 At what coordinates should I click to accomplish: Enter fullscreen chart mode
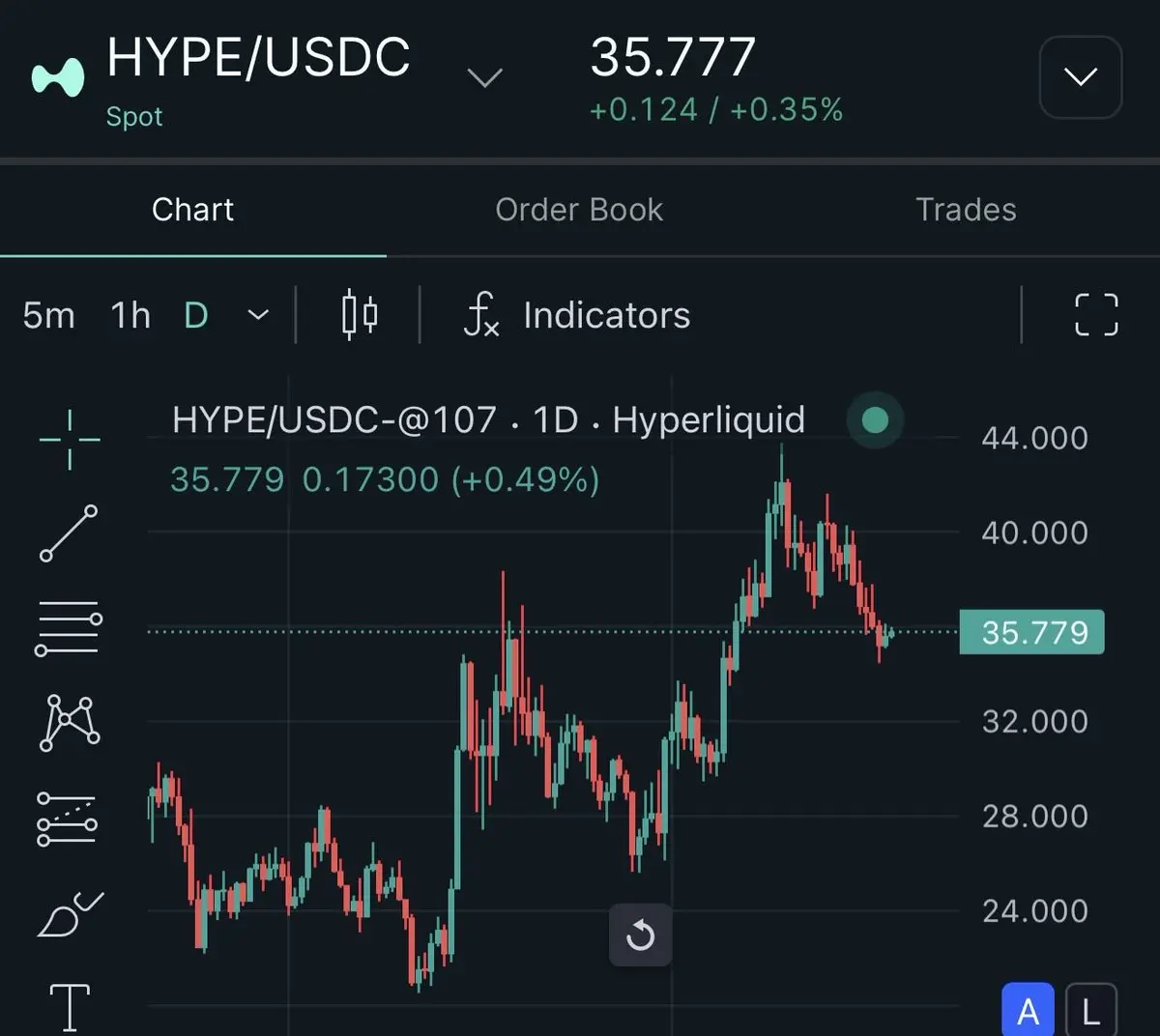[x=1097, y=315]
